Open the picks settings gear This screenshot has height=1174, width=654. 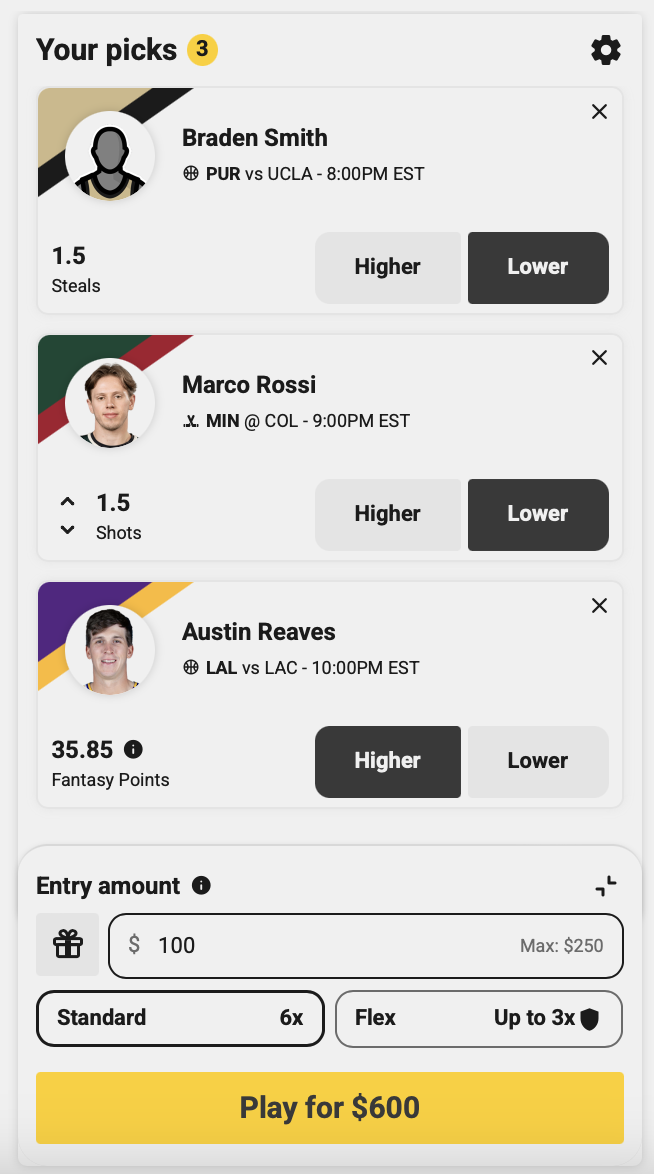tap(605, 50)
